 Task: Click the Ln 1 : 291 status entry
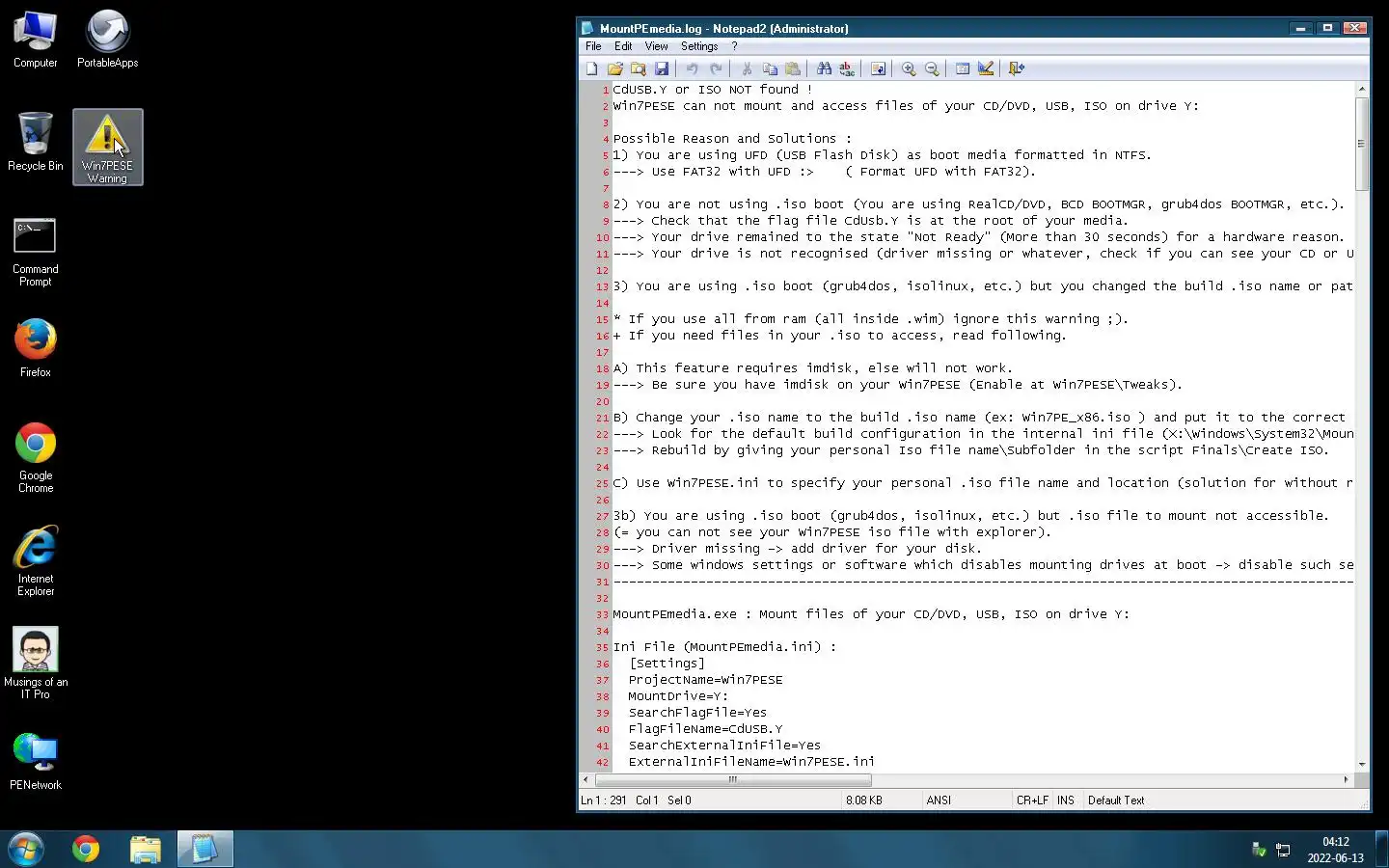604,800
